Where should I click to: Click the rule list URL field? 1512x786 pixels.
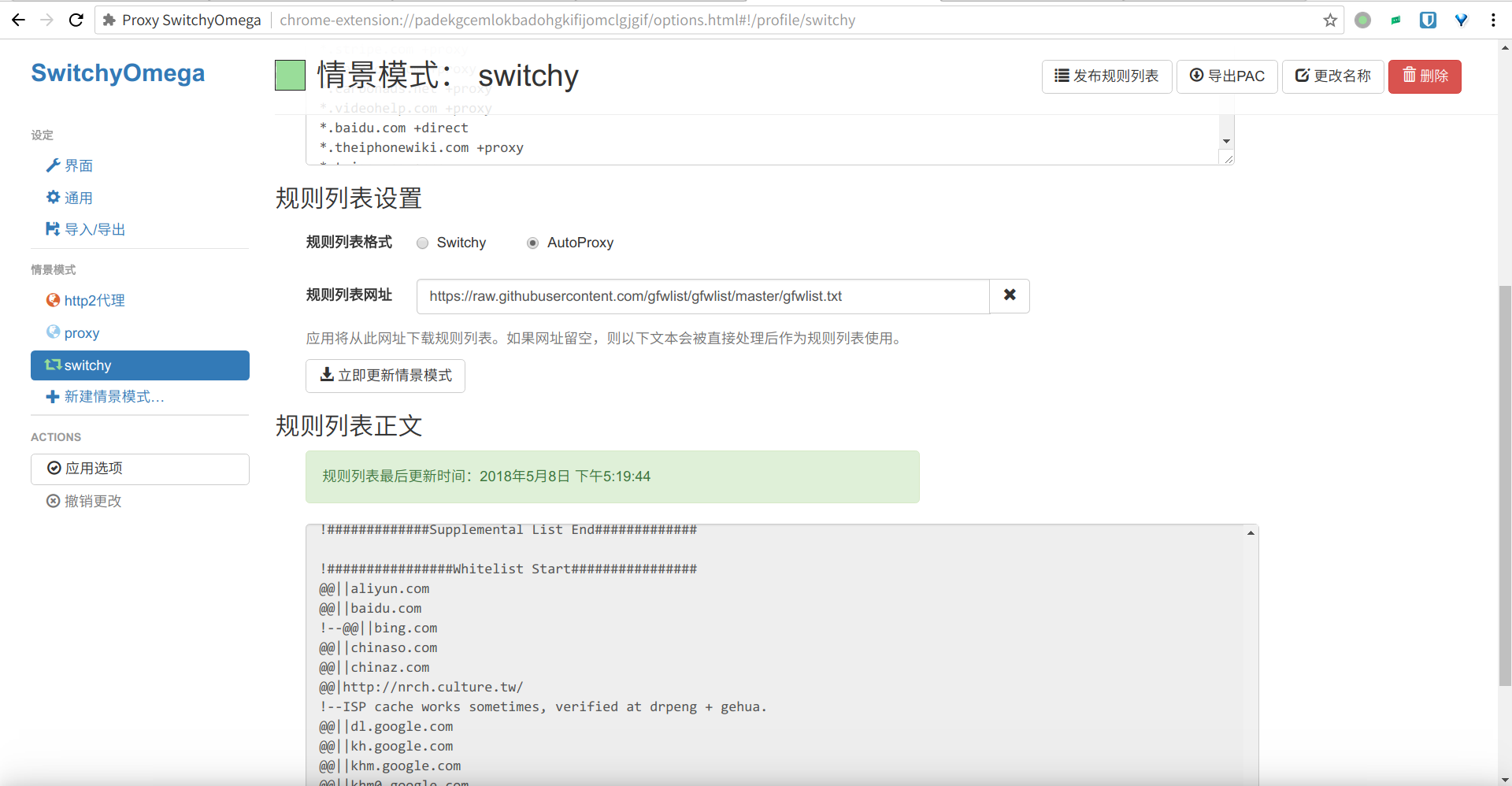coord(702,296)
